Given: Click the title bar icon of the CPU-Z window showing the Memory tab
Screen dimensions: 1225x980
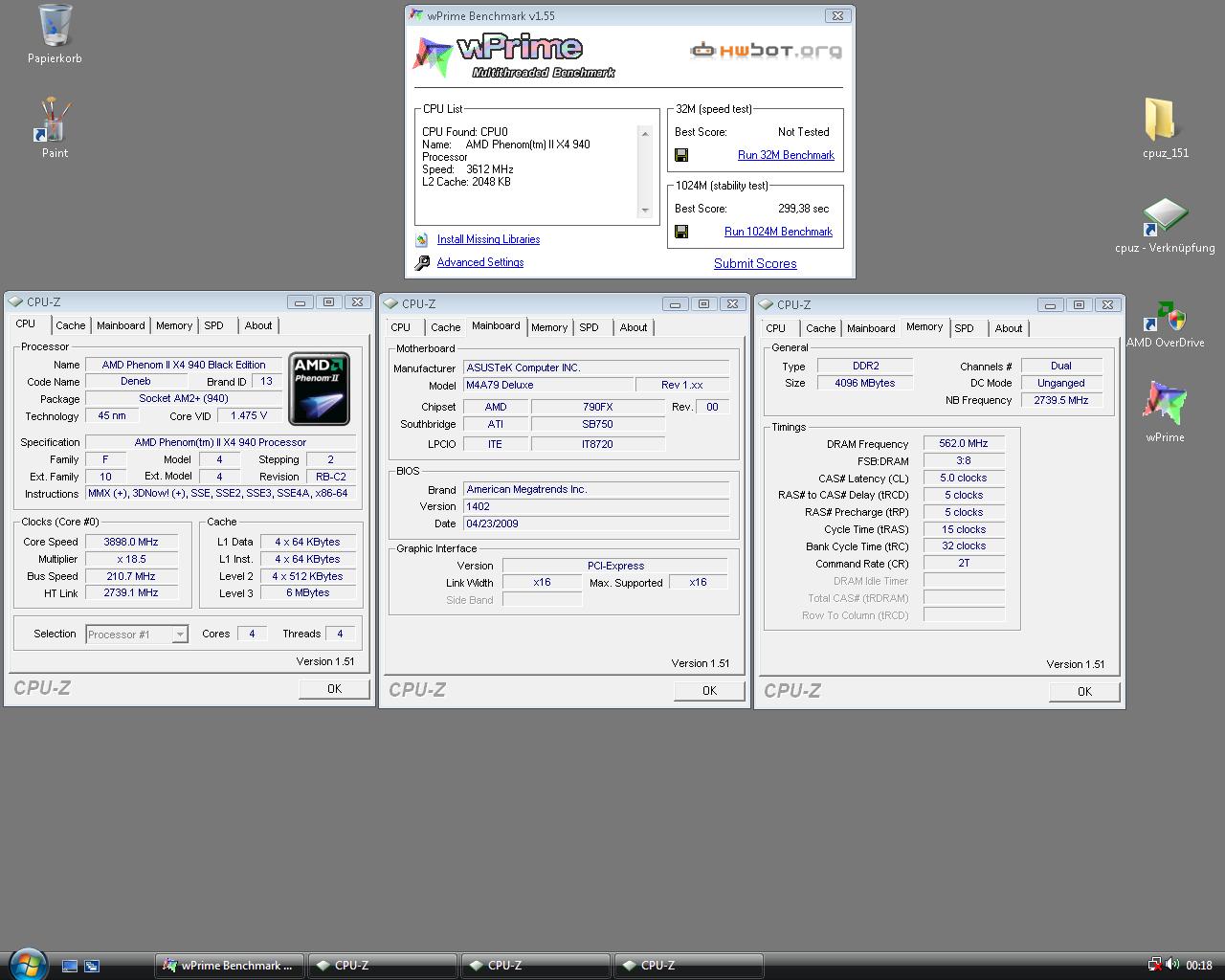Looking at the screenshot, I should coord(767,304).
